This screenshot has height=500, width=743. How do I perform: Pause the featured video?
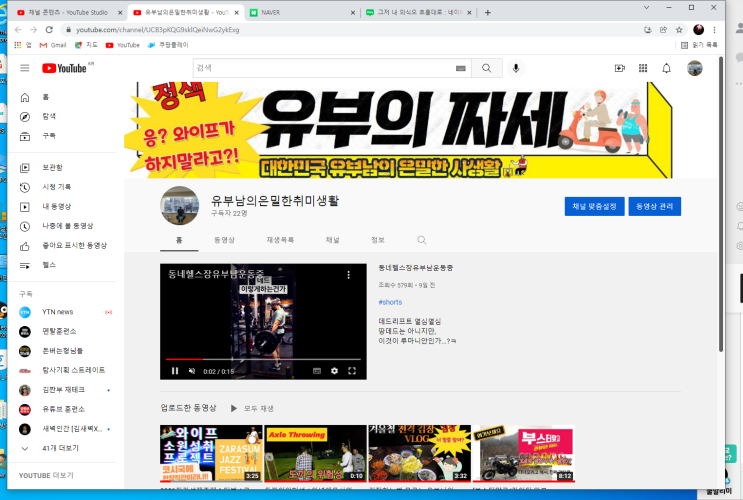pos(175,371)
